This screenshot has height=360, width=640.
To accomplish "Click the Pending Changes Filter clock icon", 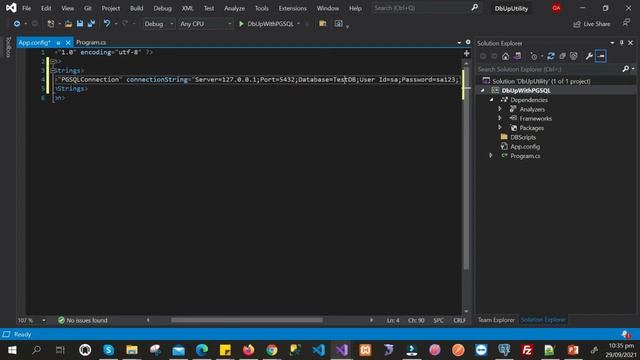I will [533, 56].
